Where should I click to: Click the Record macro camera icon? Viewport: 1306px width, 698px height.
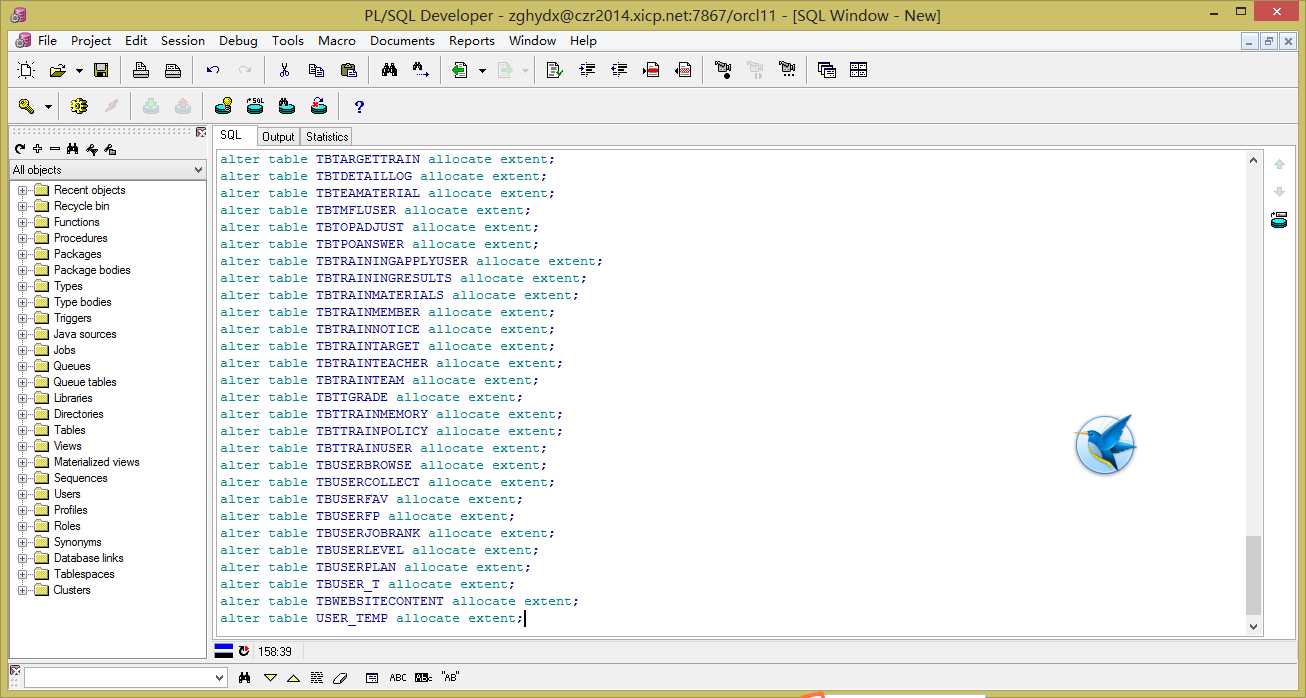(x=723, y=70)
